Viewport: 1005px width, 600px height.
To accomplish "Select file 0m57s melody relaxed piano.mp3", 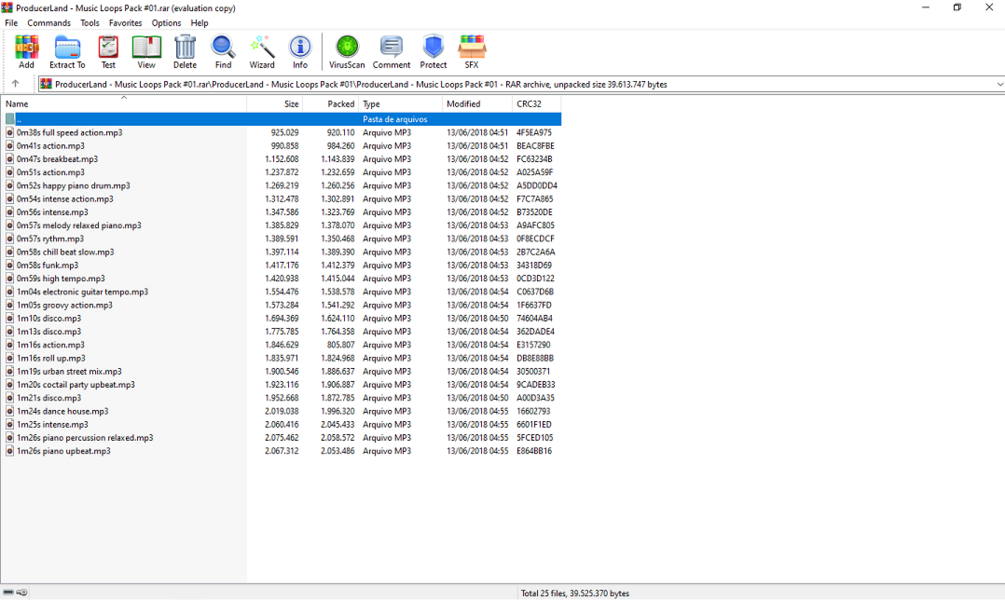I will (281, 225).
